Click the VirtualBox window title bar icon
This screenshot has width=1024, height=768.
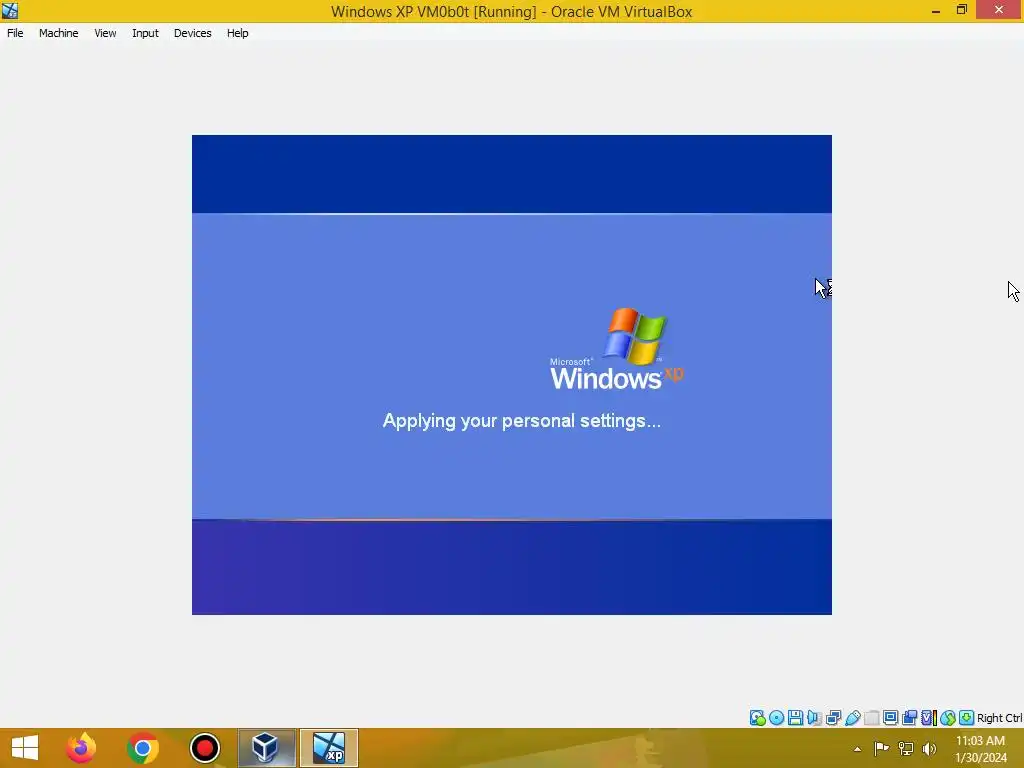10,10
